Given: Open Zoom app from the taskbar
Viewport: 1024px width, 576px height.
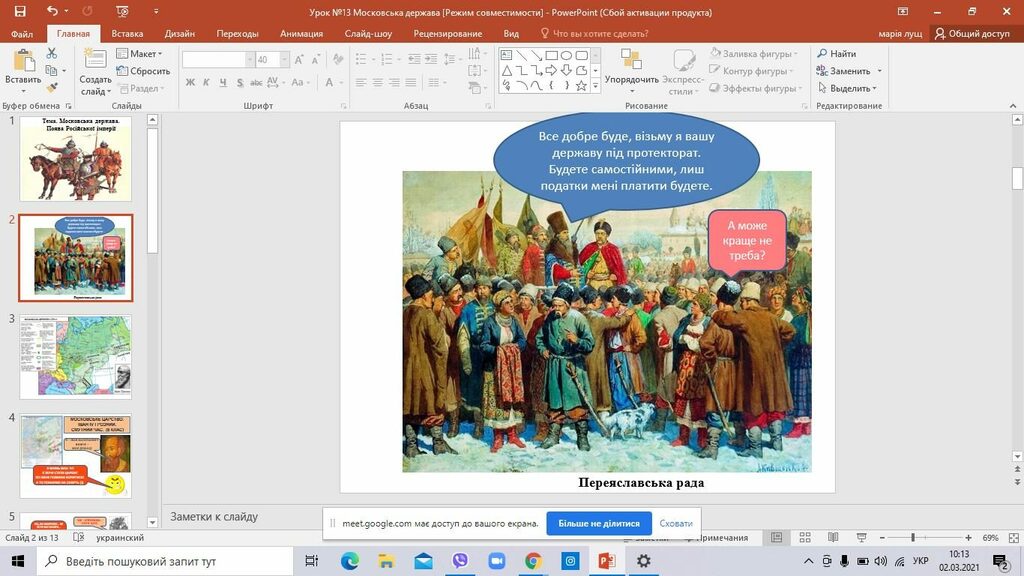Looking at the screenshot, I should tap(496, 561).
